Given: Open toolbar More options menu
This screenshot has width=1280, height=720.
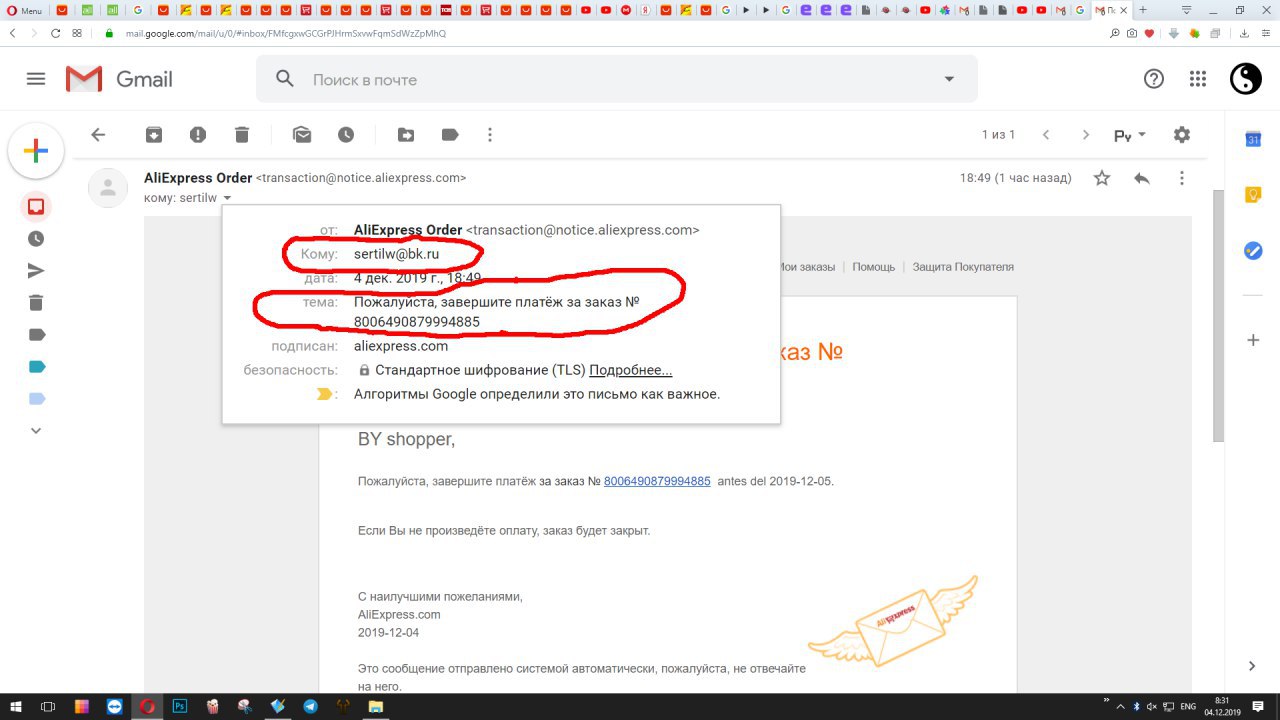Looking at the screenshot, I should tap(490, 135).
